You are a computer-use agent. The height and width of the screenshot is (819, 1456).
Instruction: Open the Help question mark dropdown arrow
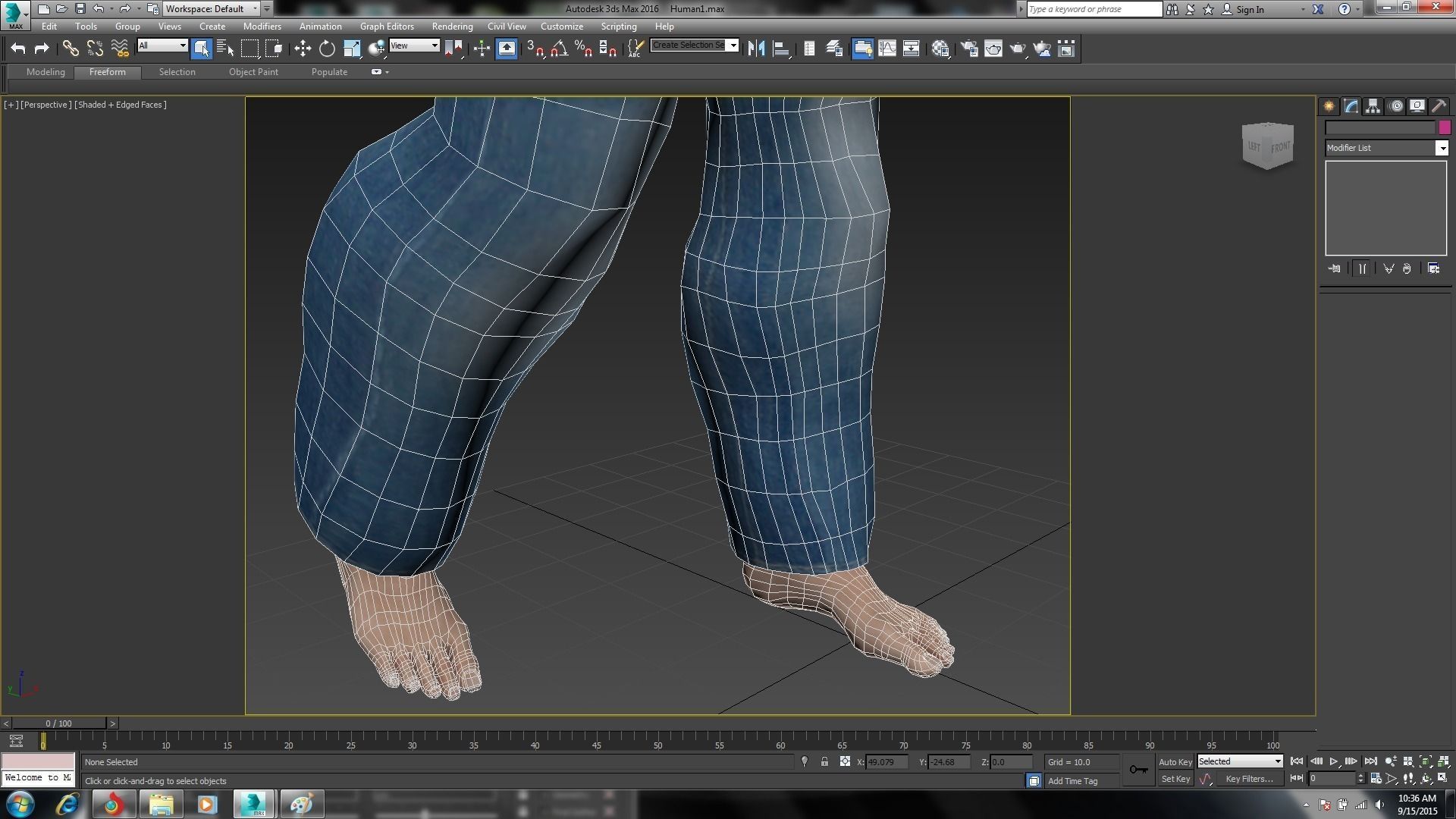tap(1357, 9)
